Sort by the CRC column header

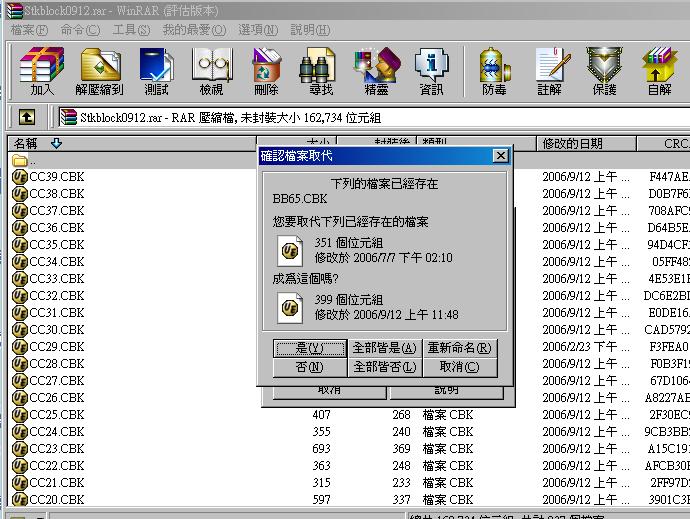664,144
